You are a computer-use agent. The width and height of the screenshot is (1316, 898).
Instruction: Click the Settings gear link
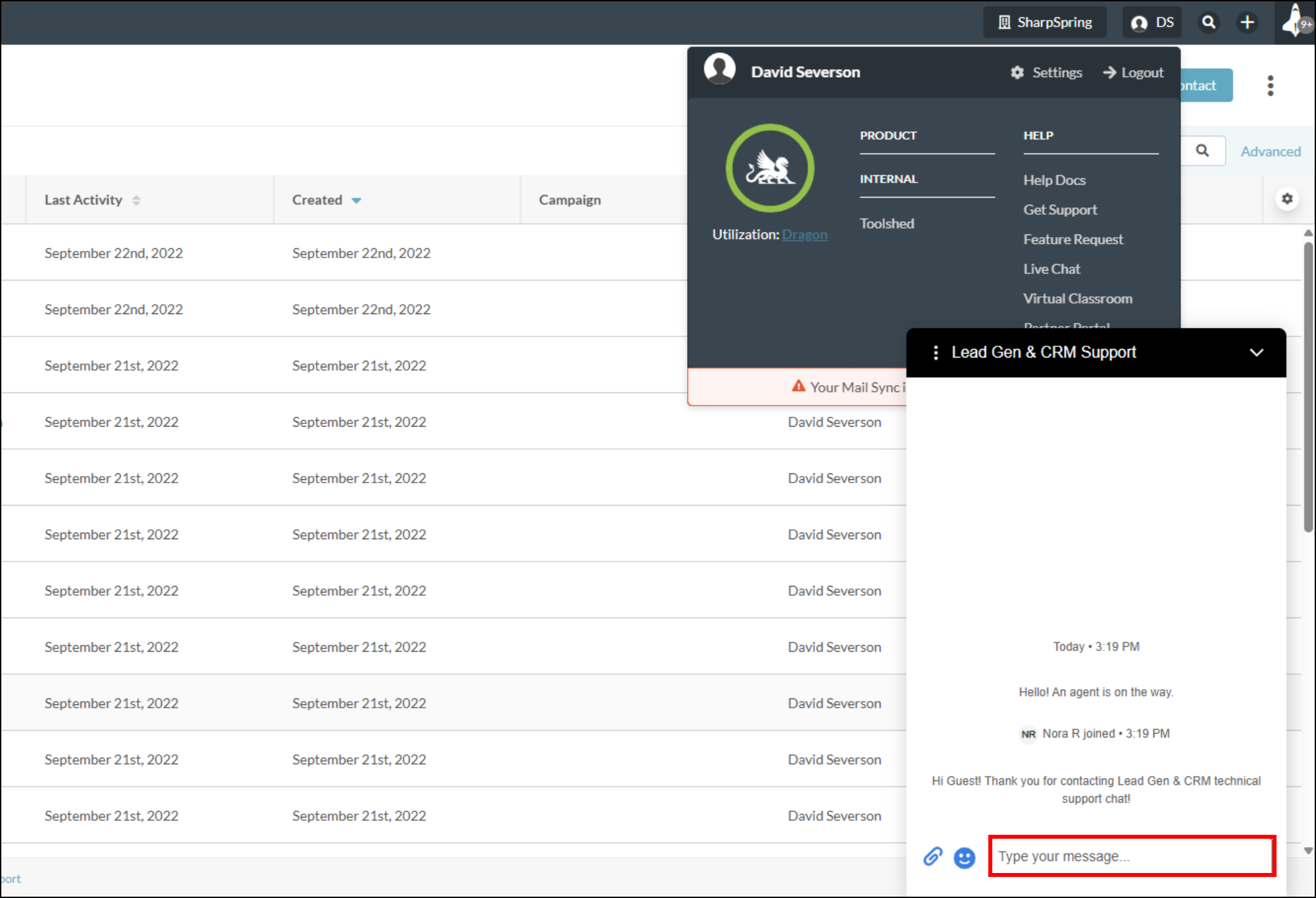1046,72
